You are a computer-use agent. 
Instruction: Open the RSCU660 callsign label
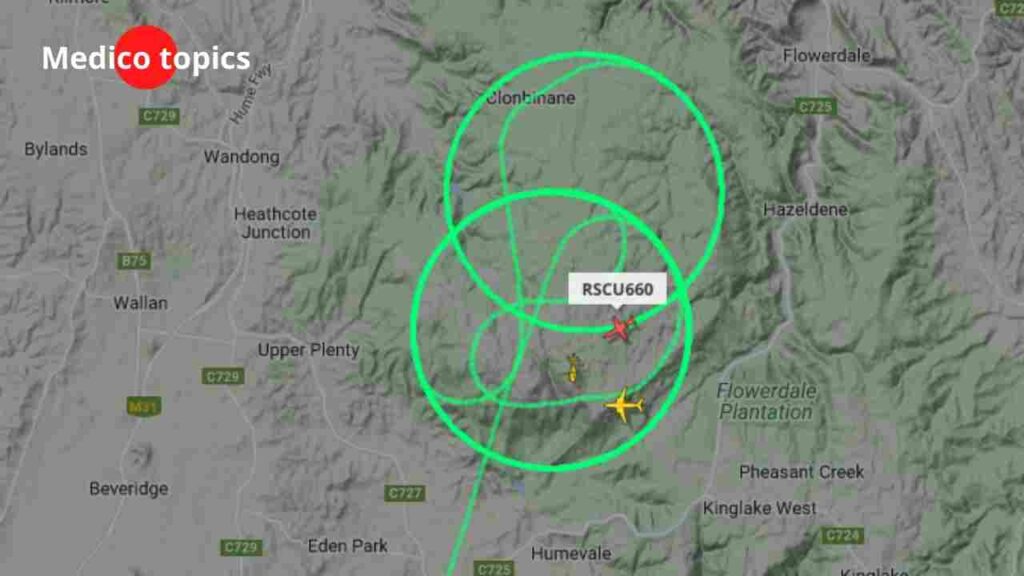pos(617,289)
